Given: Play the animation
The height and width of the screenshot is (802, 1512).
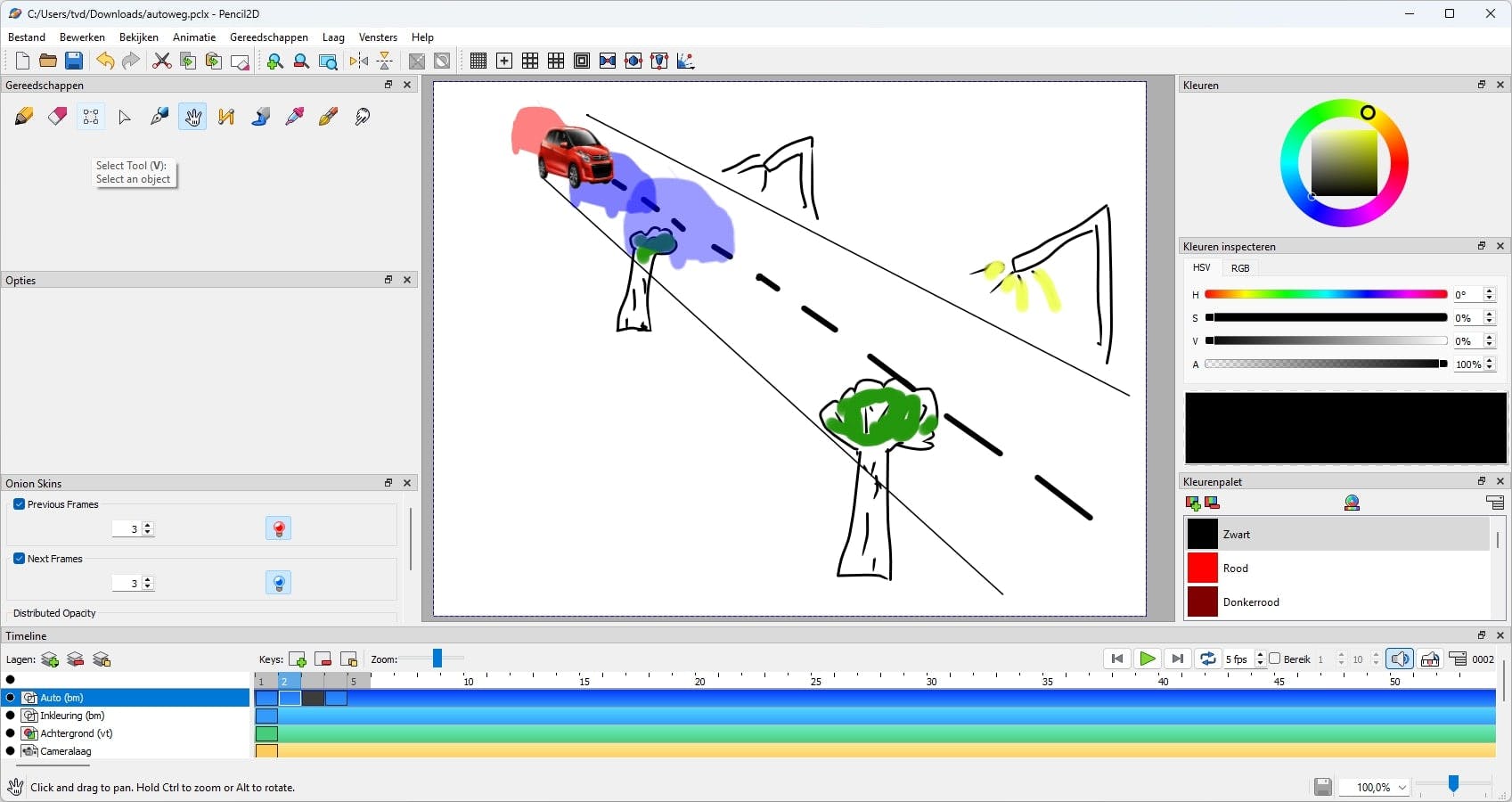Looking at the screenshot, I should click(x=1148, y=659).
